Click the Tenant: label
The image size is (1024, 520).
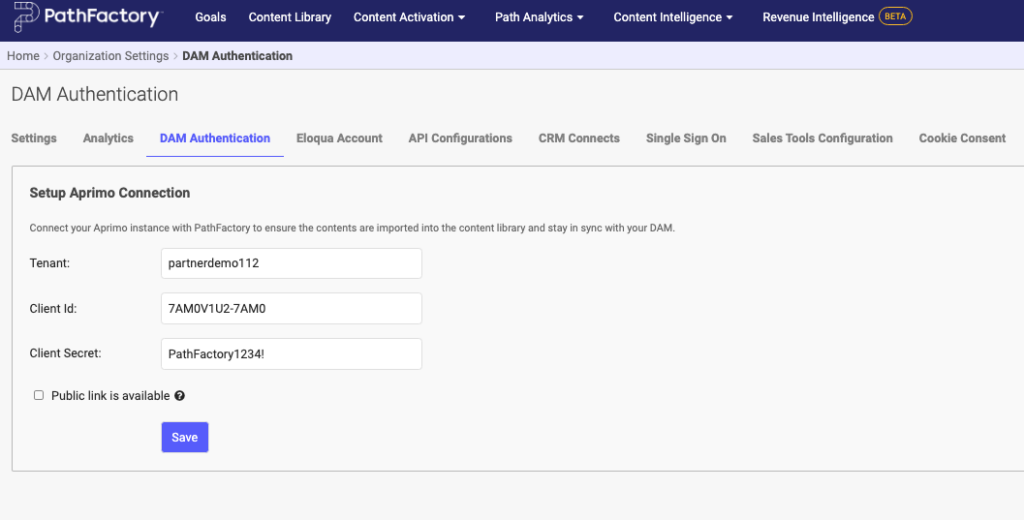[x=50, y=263]
